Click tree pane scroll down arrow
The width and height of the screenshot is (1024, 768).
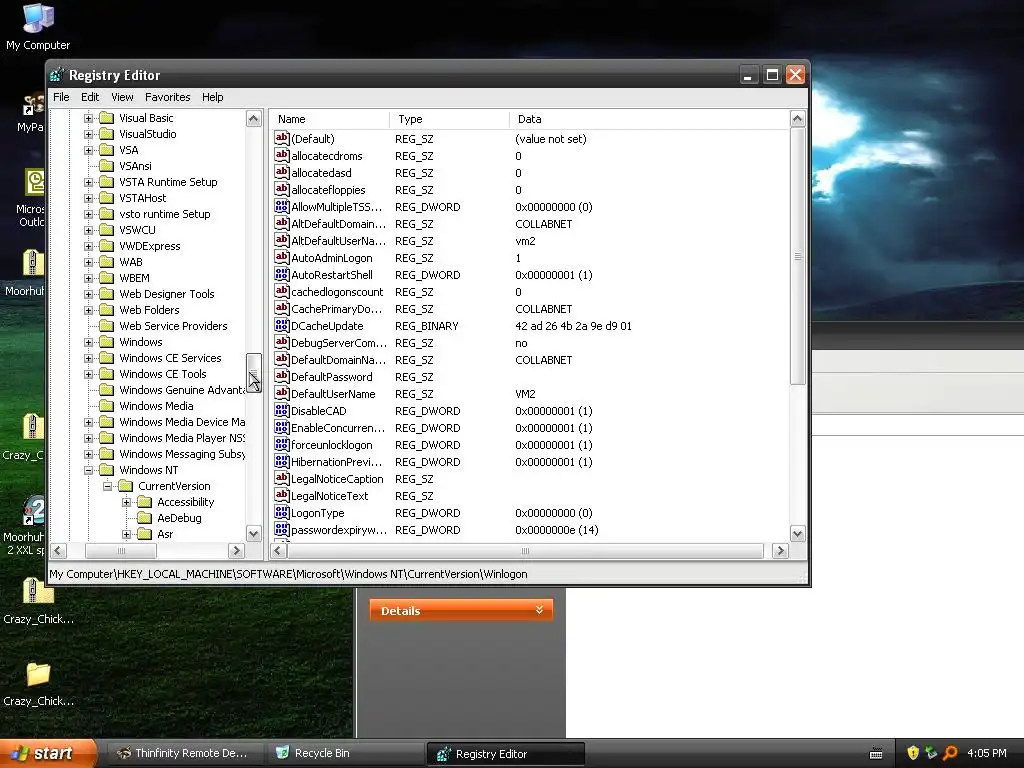click(253, 534)
